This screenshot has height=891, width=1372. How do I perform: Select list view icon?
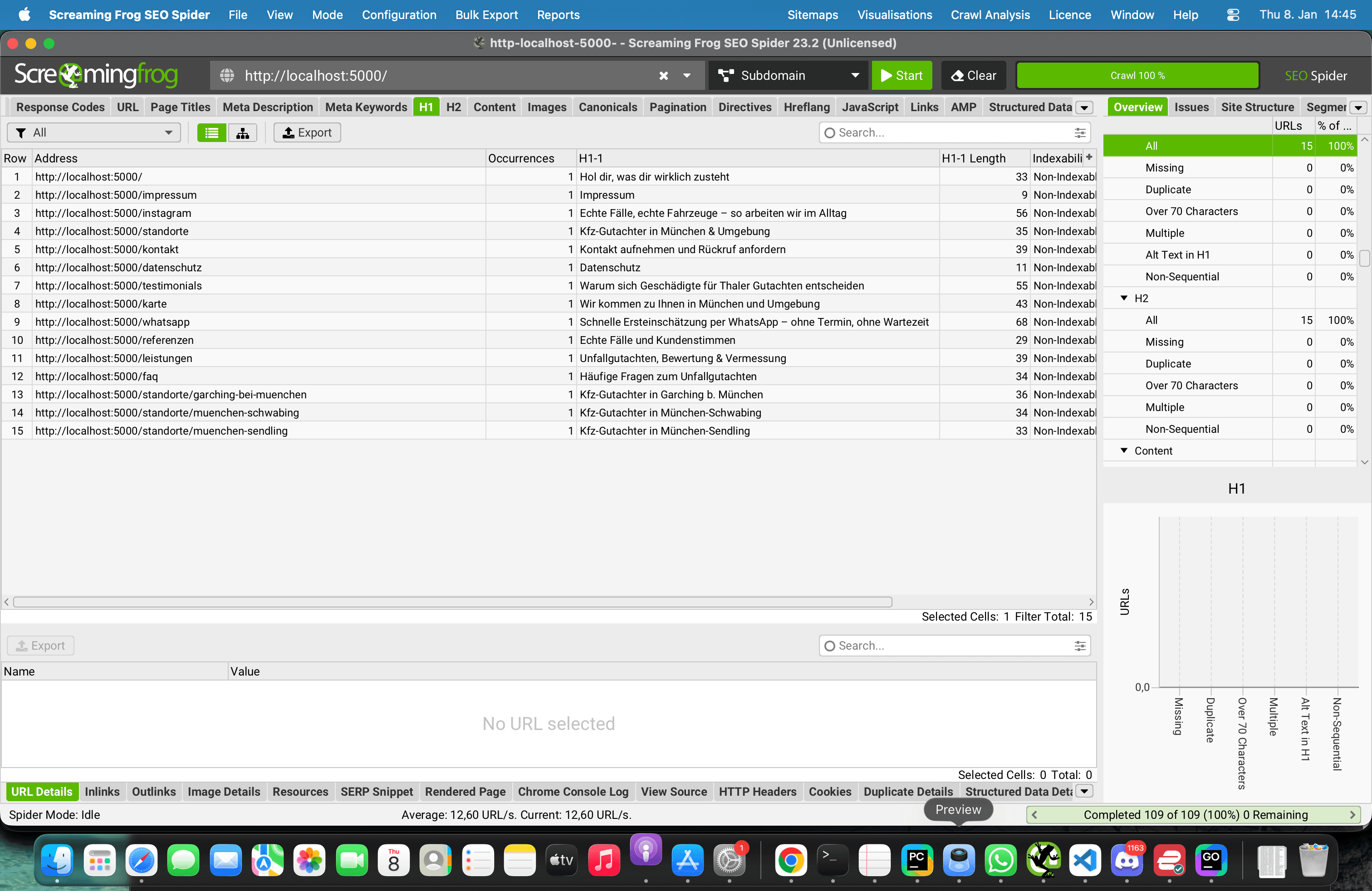[x=211, y=132]
